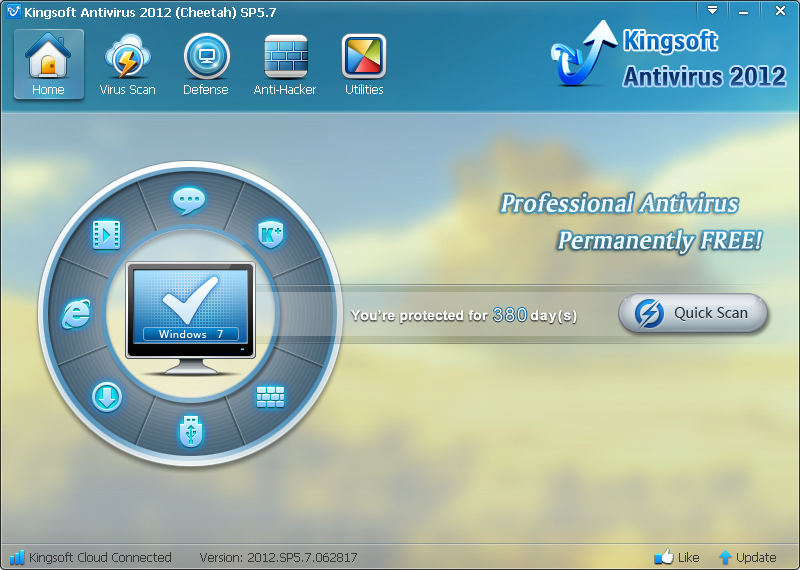
Task: Click the download arrow protection icon
Action: (107, 397)
